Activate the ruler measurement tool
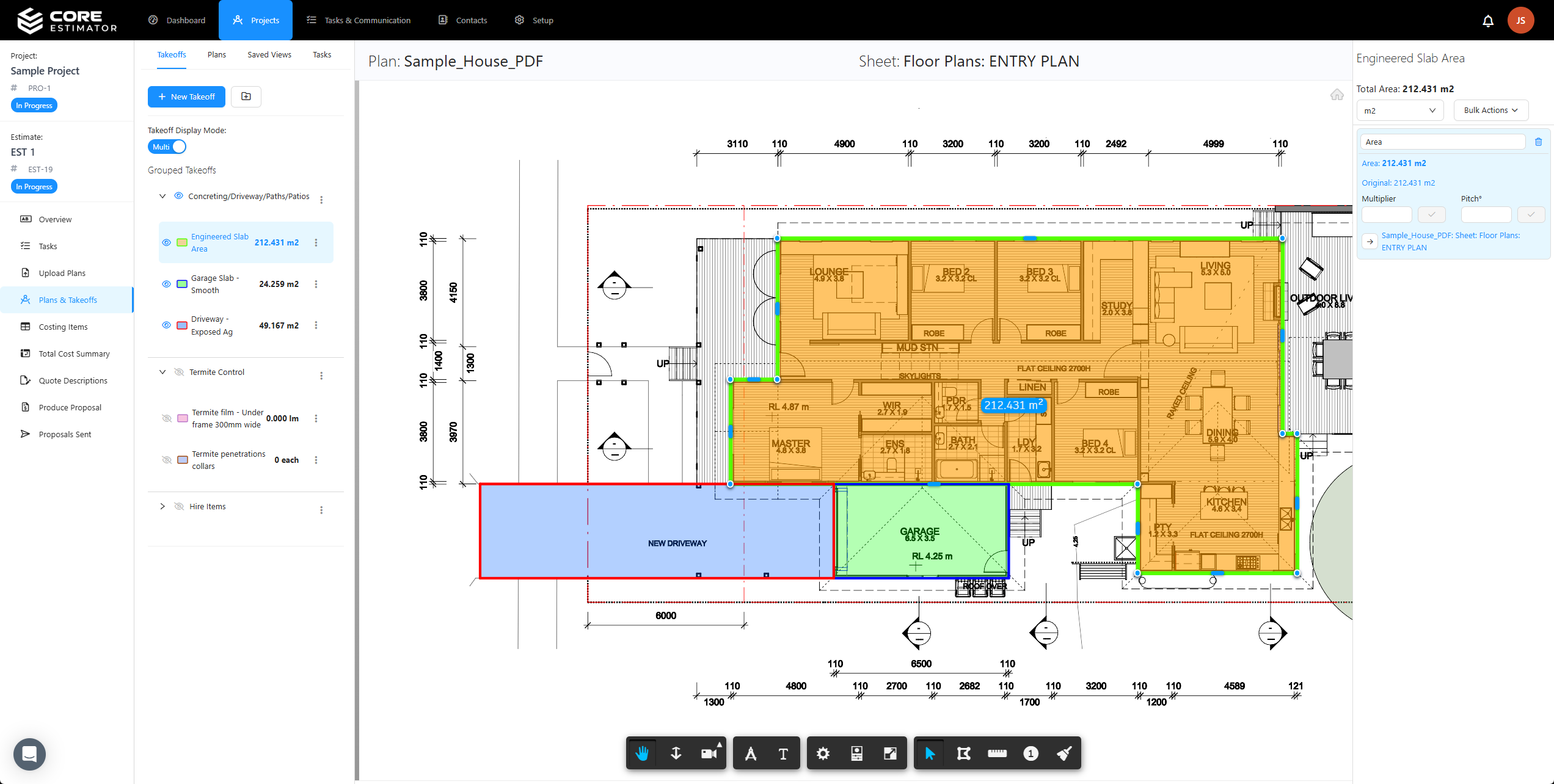The image size is (1554, 784). (997, 753)
